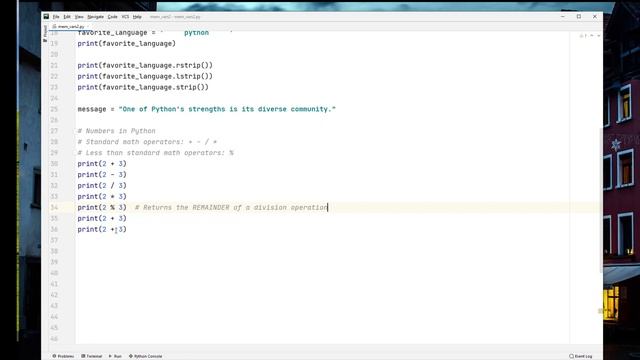640x360 pixels.
Task: Click the 'message' variable name on line 25
Action: pyautogui.click(x=92, y=109)
